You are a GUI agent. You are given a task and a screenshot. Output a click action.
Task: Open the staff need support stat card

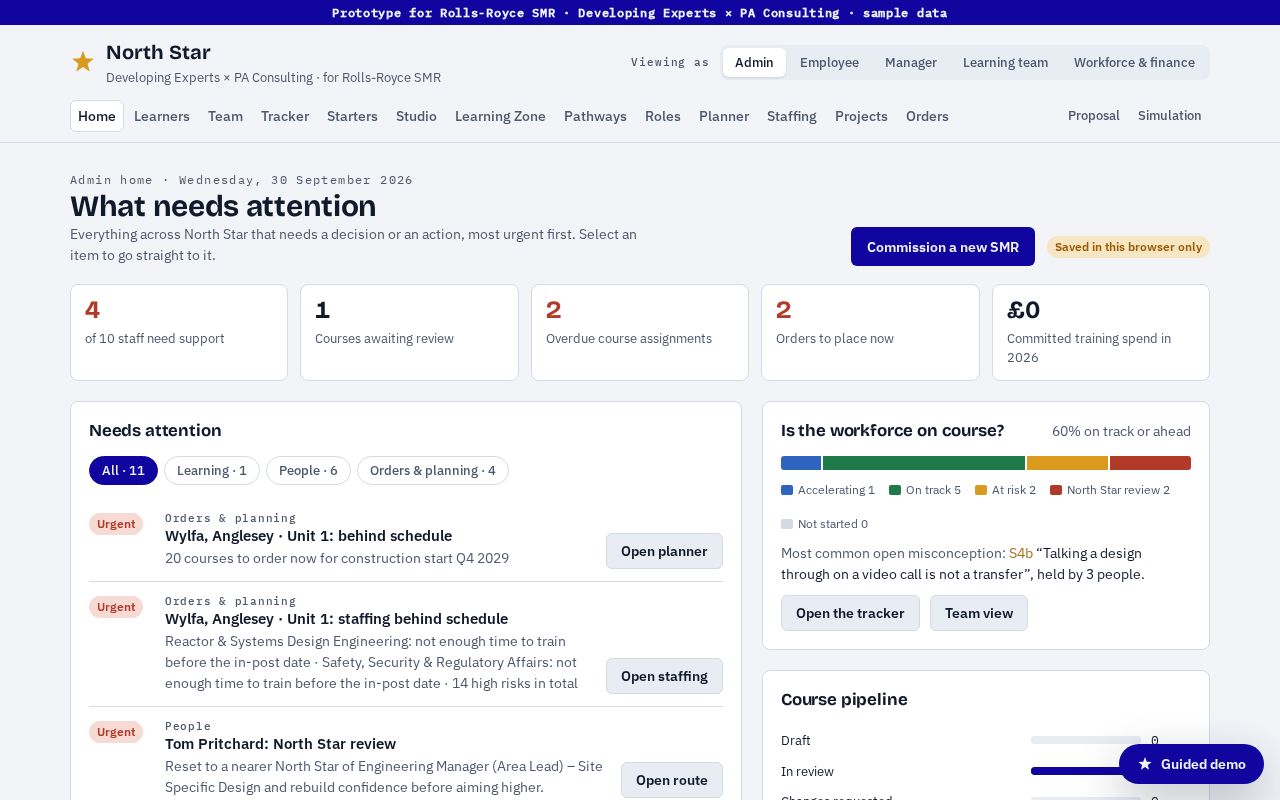[x=179, y=332]
